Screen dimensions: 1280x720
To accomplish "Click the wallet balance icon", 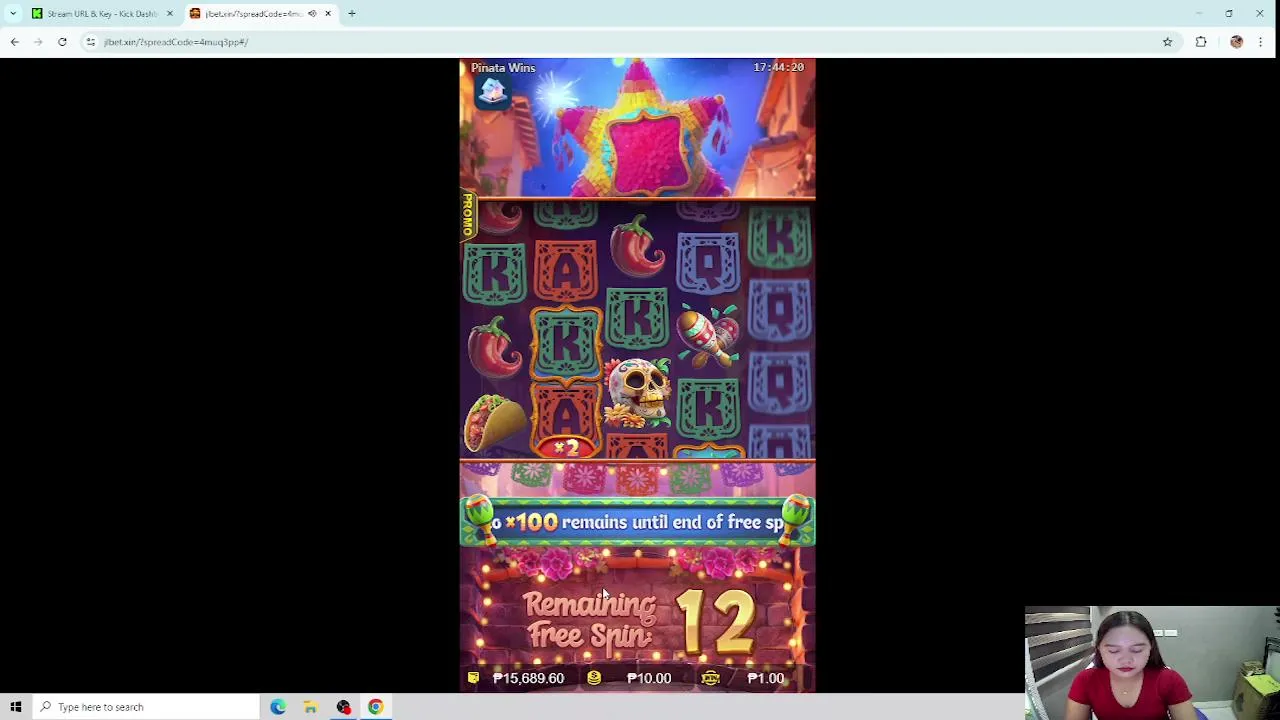I will 473,678.
